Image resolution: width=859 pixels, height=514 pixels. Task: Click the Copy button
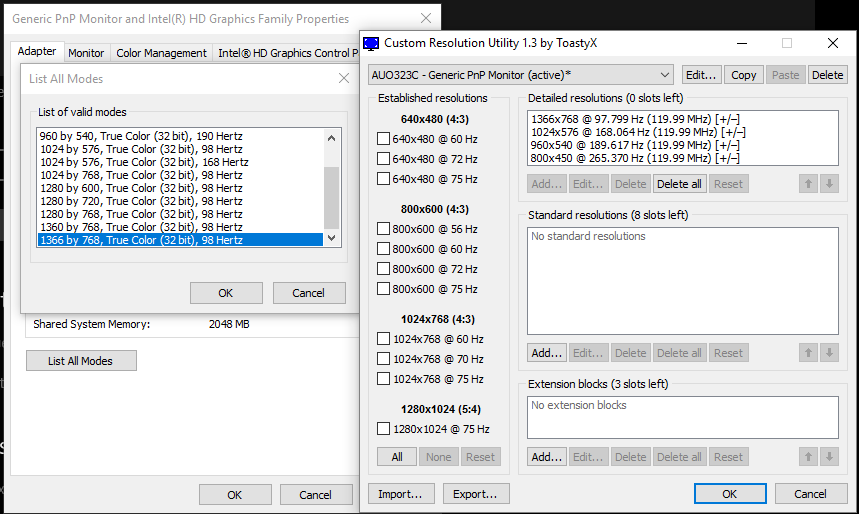[x=743, y=75]
